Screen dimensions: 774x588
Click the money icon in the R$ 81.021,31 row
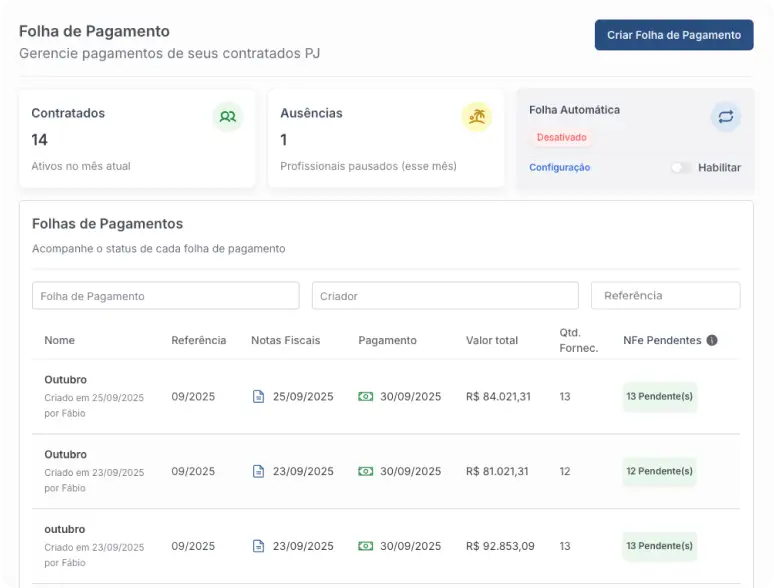click(366, 471)
